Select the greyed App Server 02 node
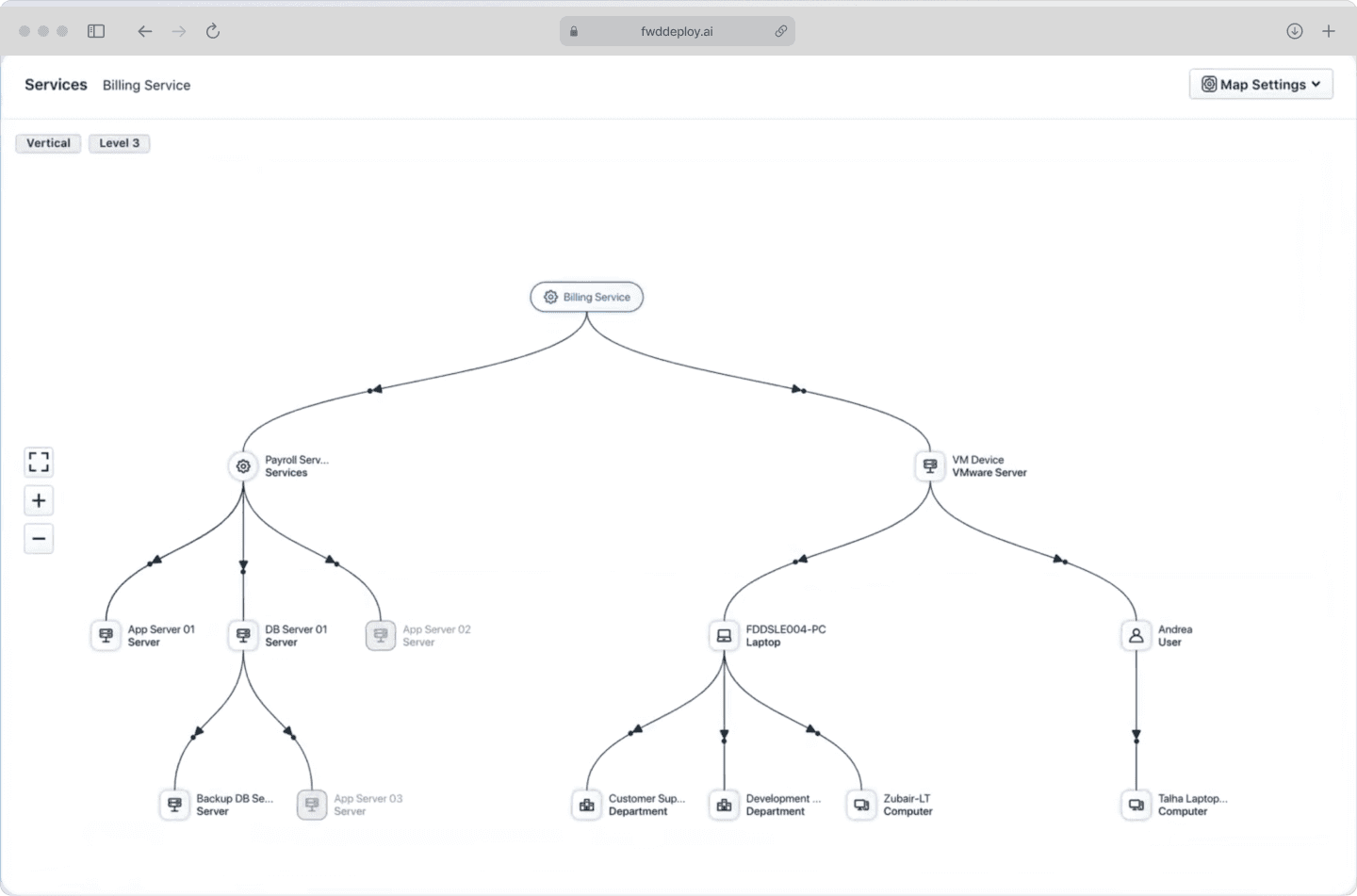Screen dimensions: 1357x896 381,636
